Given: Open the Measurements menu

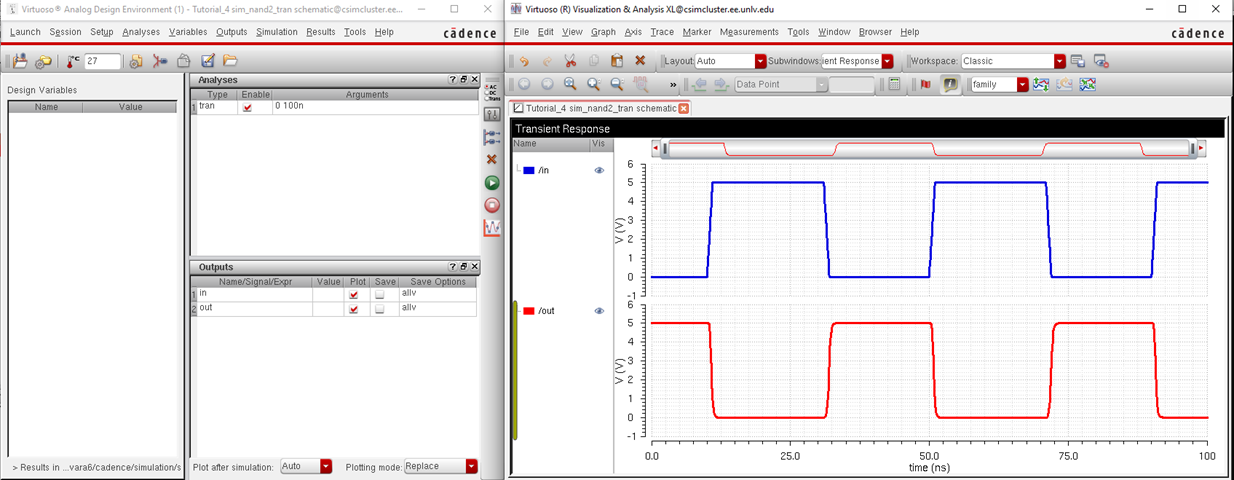Looking at the screenshot, I should tap(748, 32).
